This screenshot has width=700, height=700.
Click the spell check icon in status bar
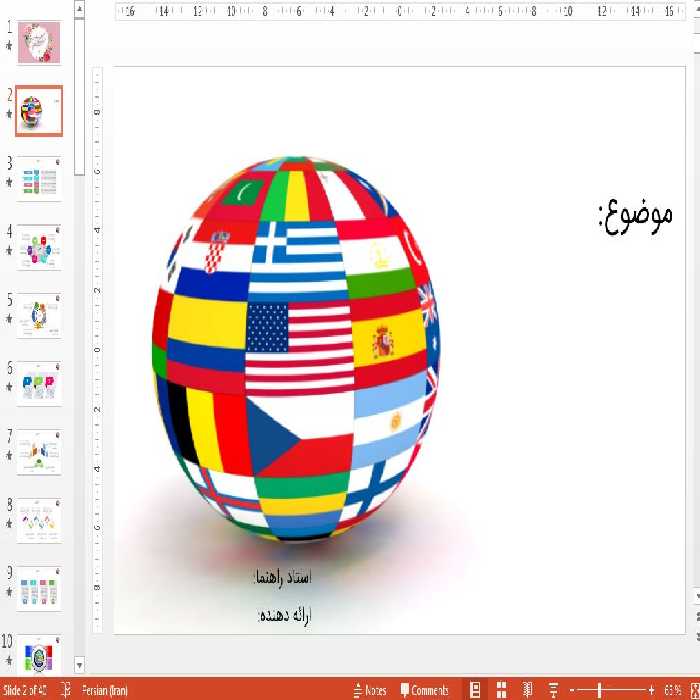[x=65, y=690]
